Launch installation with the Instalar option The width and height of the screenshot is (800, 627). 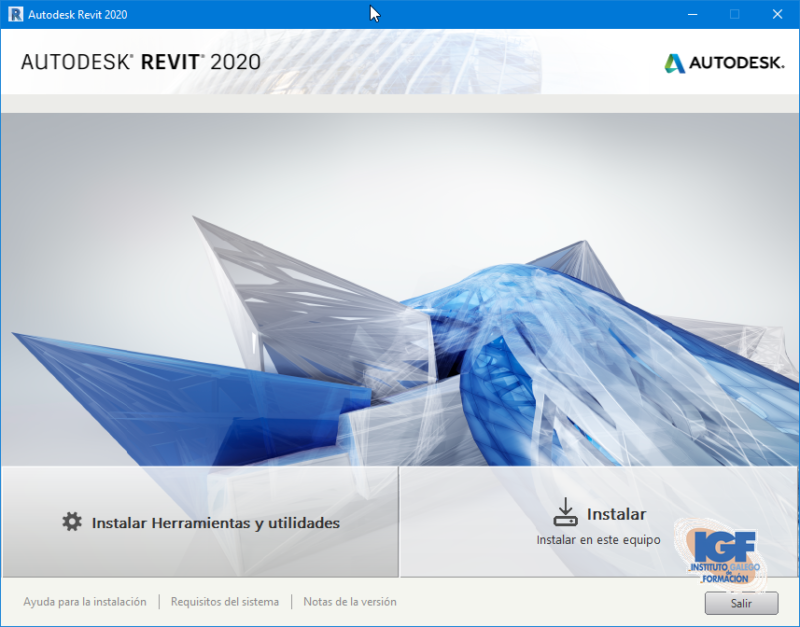pyautogui.click(x=618, y=515)
